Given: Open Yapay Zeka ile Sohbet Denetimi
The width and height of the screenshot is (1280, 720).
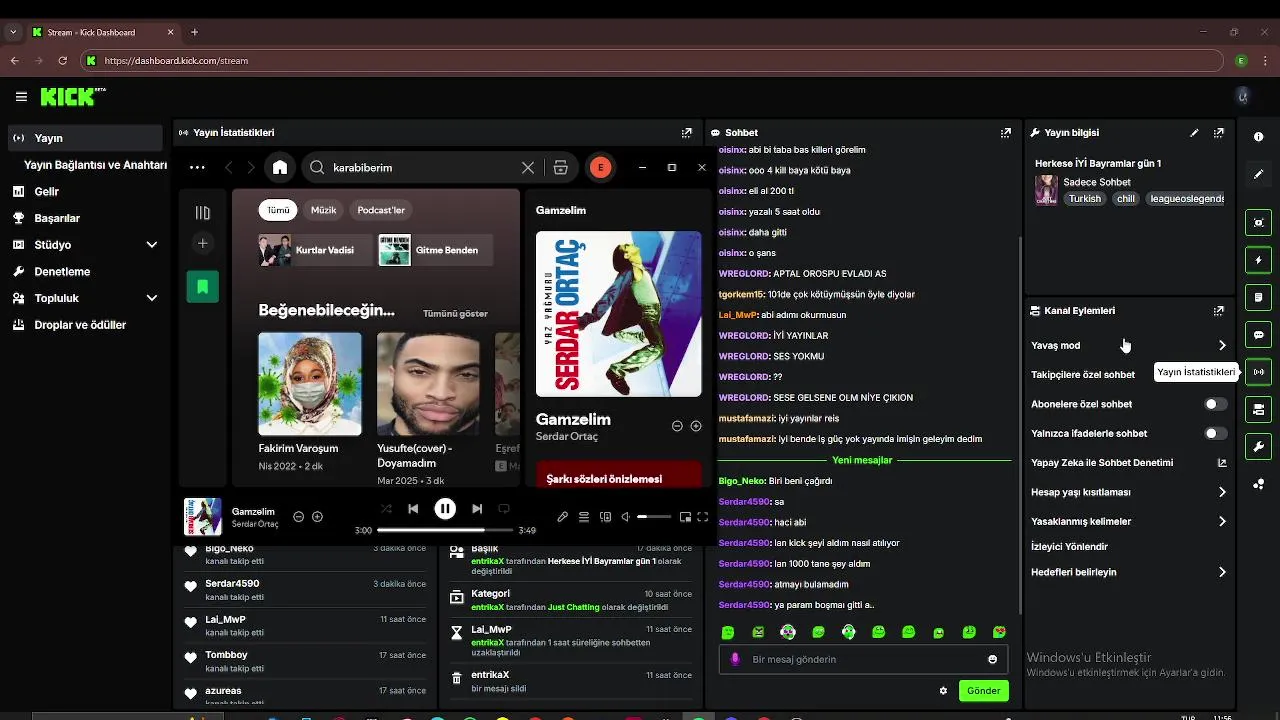Looking at the screenshot, I should pos(1128,463).
